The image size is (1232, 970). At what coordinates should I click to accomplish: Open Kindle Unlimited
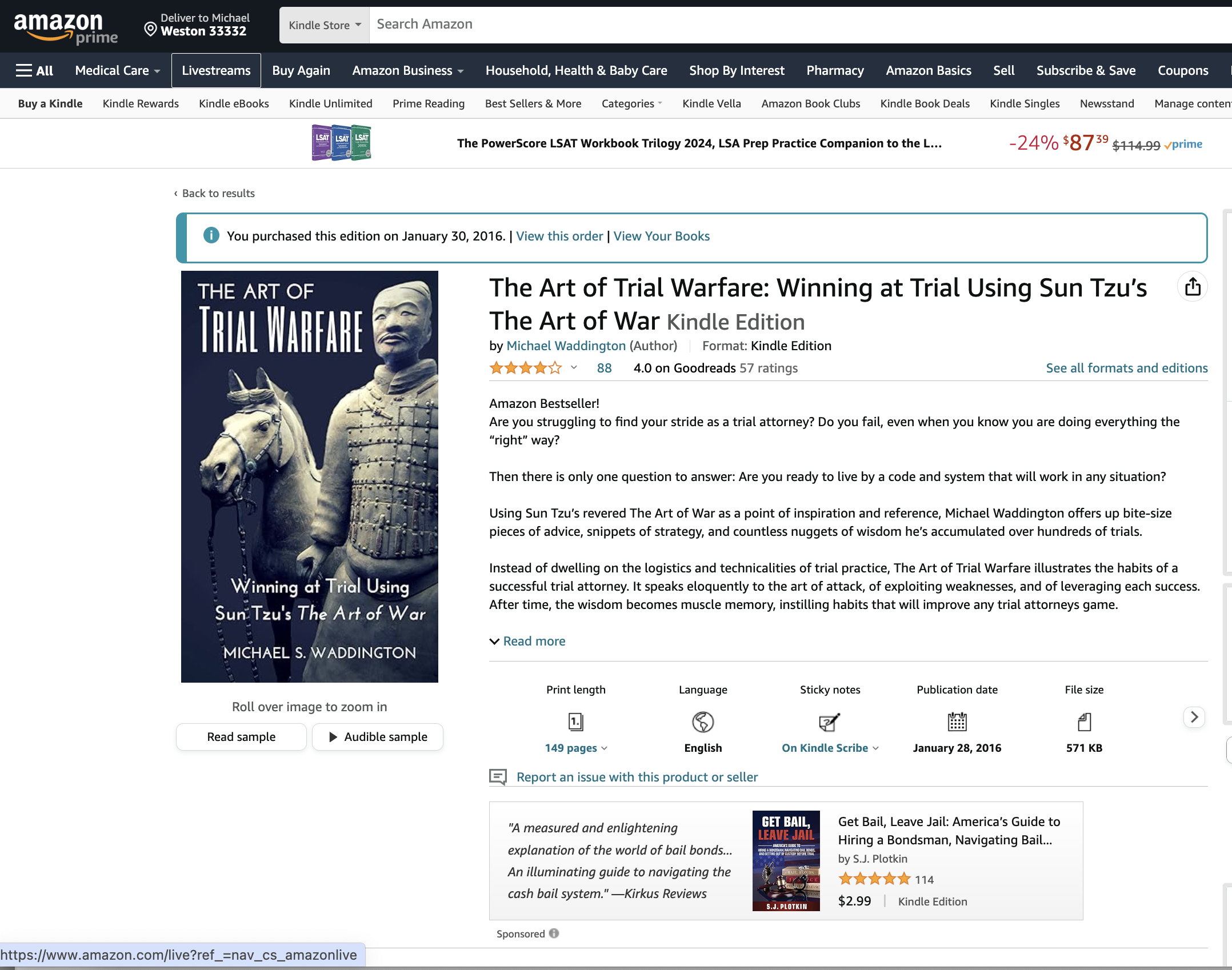click(330, 103)
